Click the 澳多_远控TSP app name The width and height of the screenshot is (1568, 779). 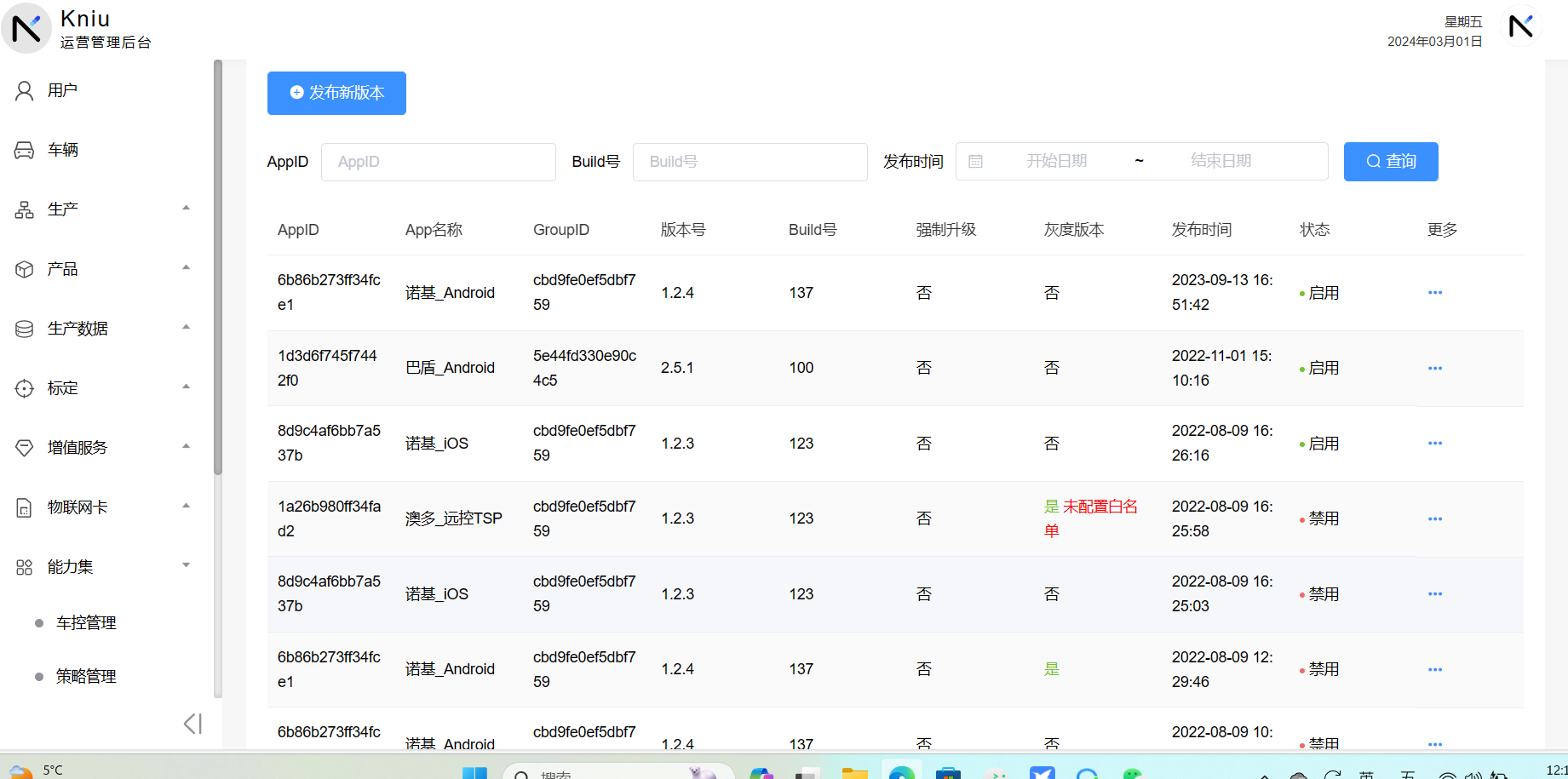point(453,518)
